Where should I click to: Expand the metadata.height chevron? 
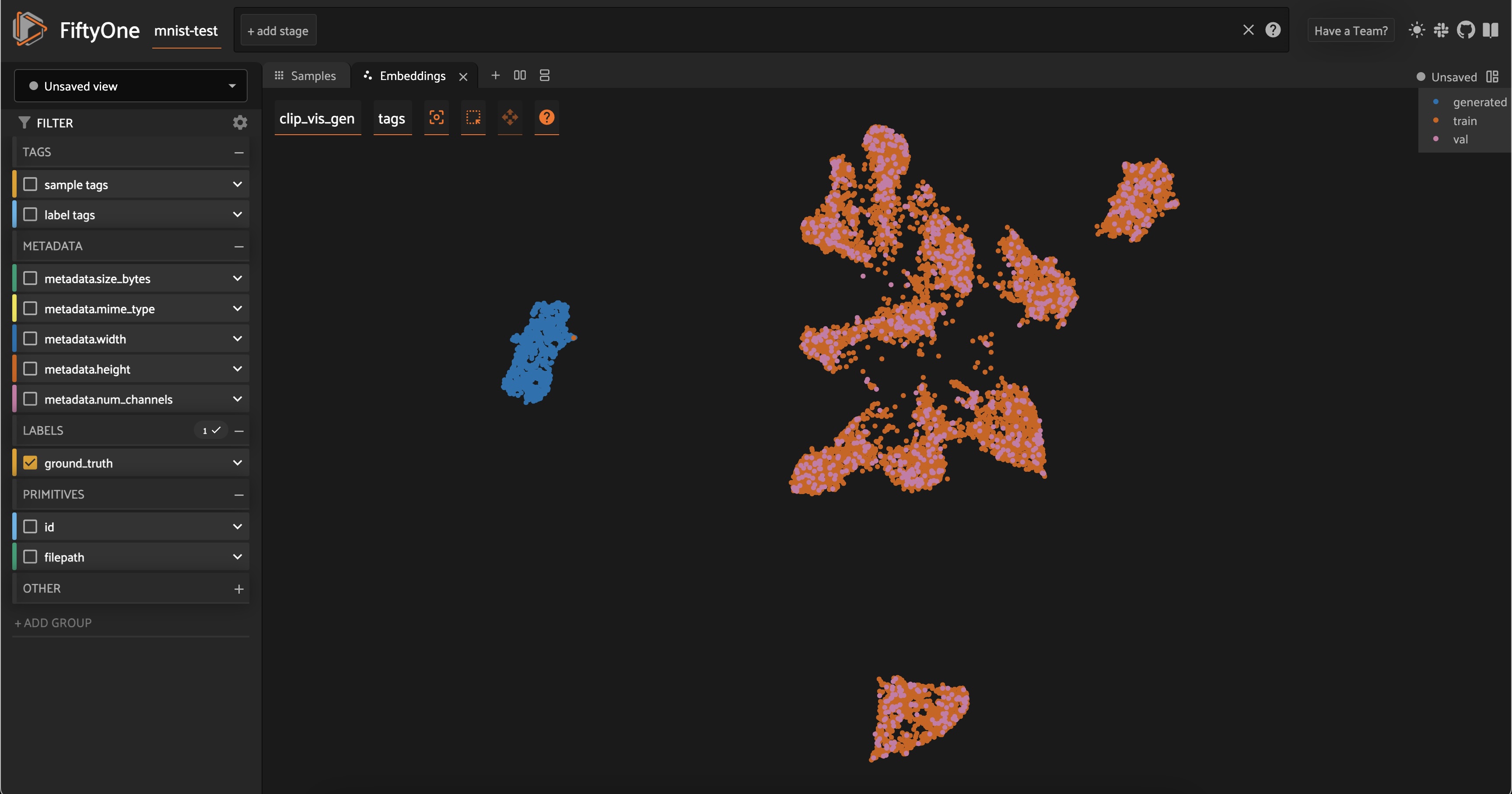pyautogui.click(x=237, y=369)
